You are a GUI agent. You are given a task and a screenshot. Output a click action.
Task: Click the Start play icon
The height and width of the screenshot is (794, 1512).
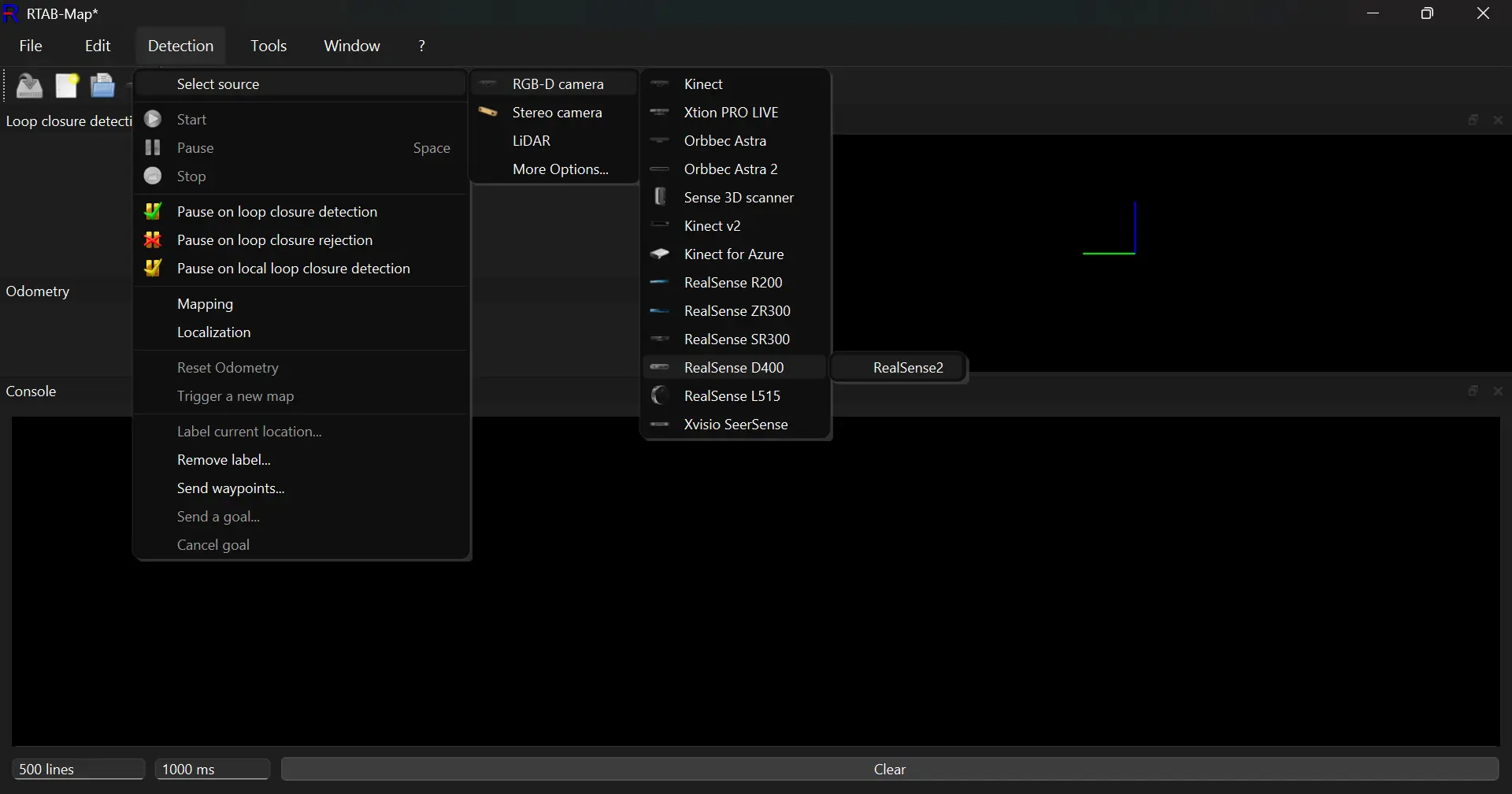(153, 119)
